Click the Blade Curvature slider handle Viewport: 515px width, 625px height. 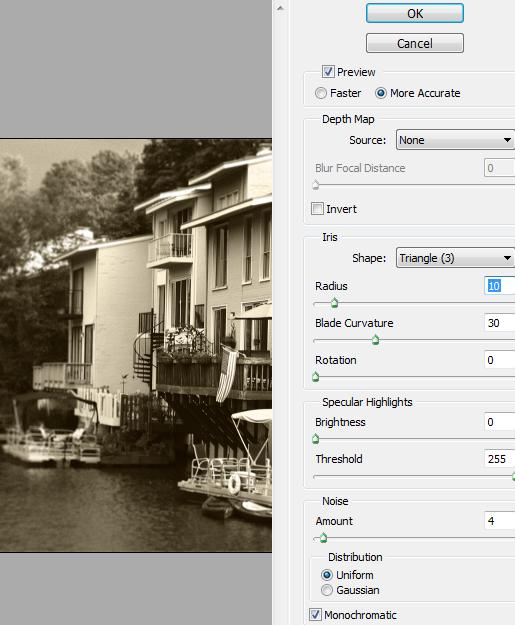[375, 340]
